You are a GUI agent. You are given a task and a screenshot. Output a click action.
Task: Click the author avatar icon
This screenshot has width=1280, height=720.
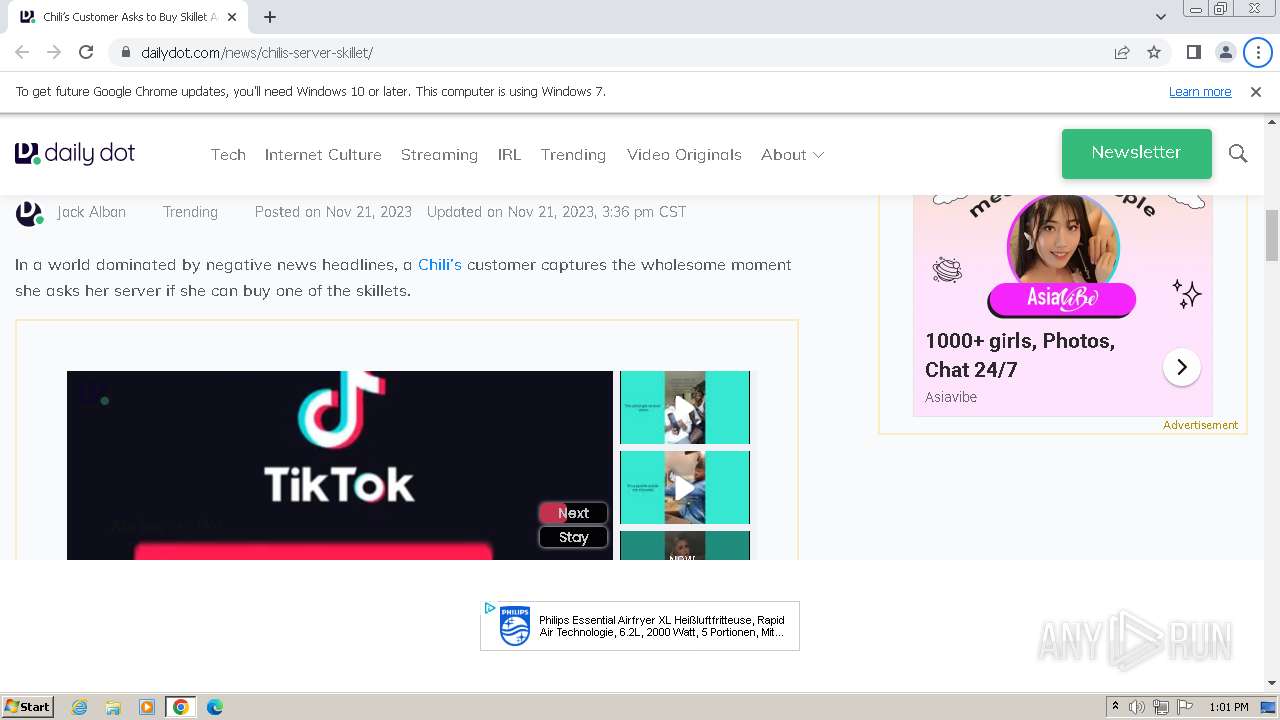click(x=29, y=213)
